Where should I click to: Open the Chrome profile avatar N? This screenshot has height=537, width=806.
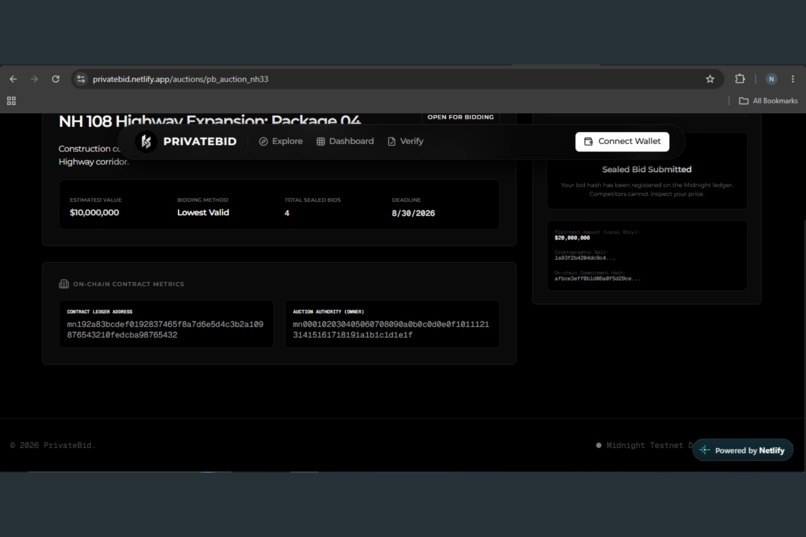click(771, 79)
